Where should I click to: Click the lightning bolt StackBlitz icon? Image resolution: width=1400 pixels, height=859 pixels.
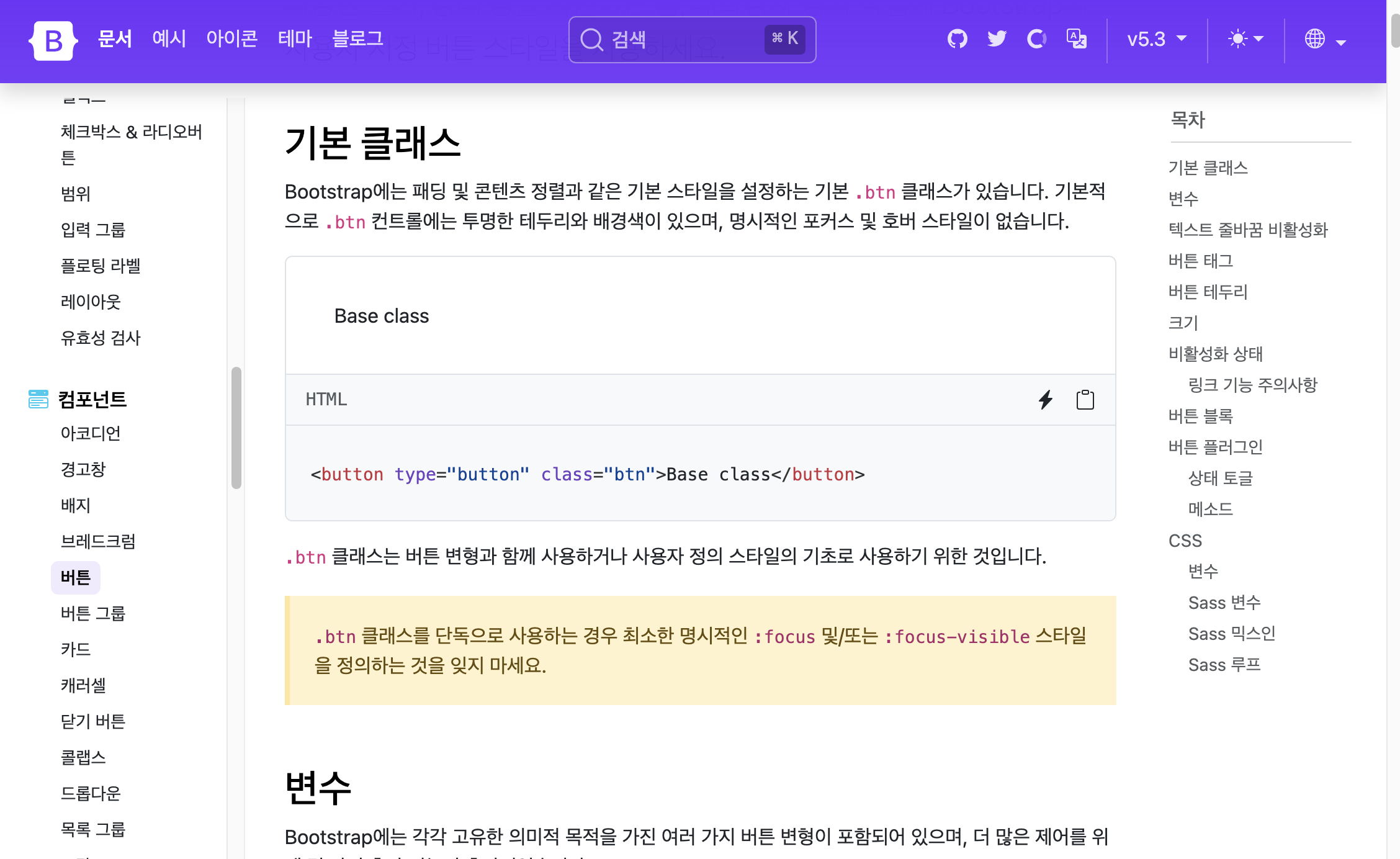click(x=1046, y=400)
